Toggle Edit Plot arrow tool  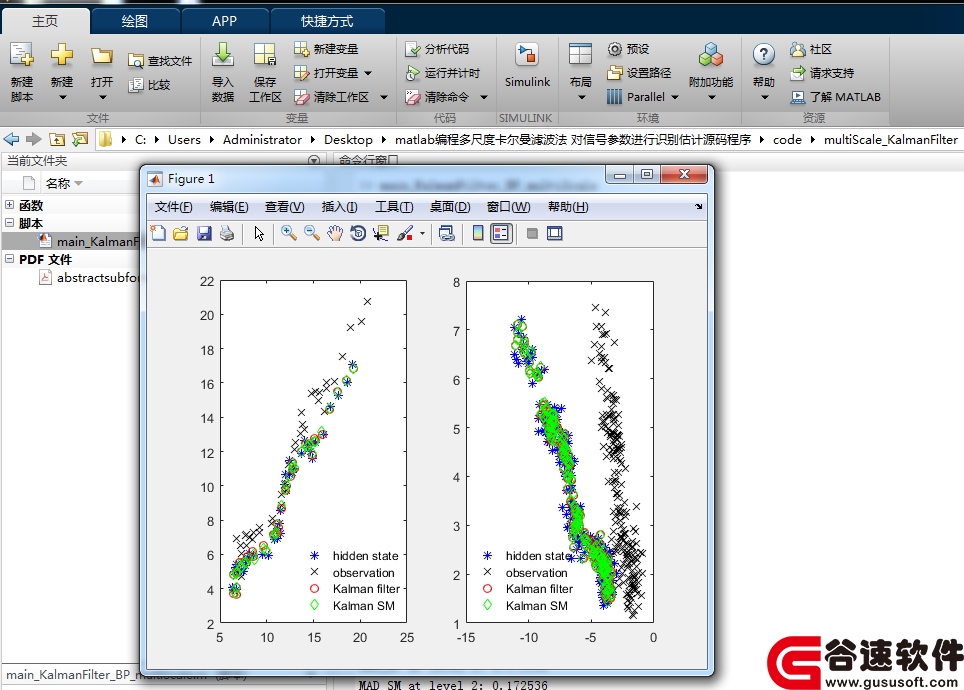point(259,234)
